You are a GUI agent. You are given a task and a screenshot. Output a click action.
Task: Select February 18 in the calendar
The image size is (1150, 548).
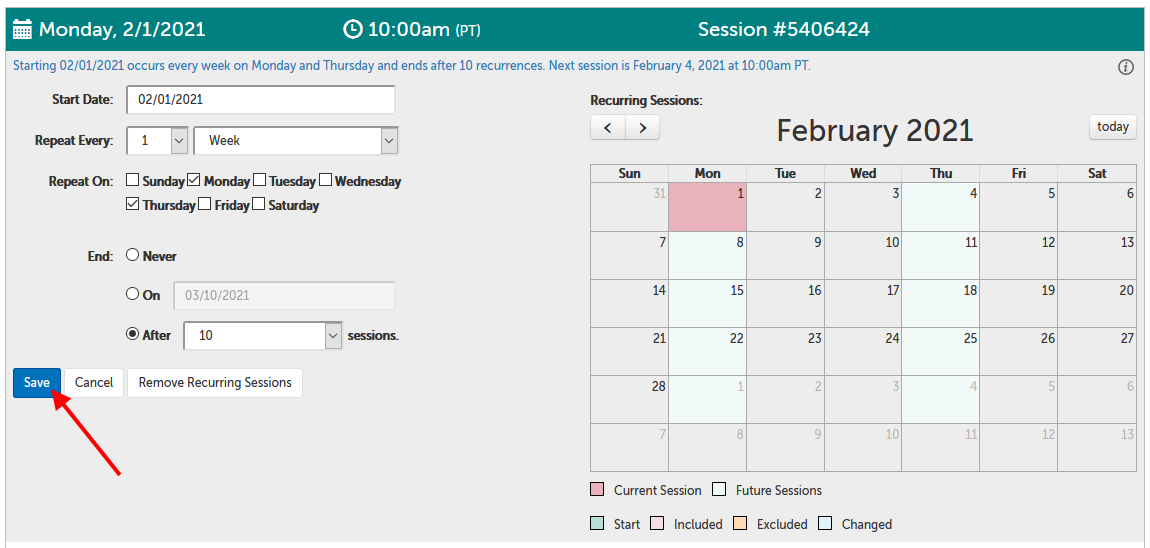(941, 303)
